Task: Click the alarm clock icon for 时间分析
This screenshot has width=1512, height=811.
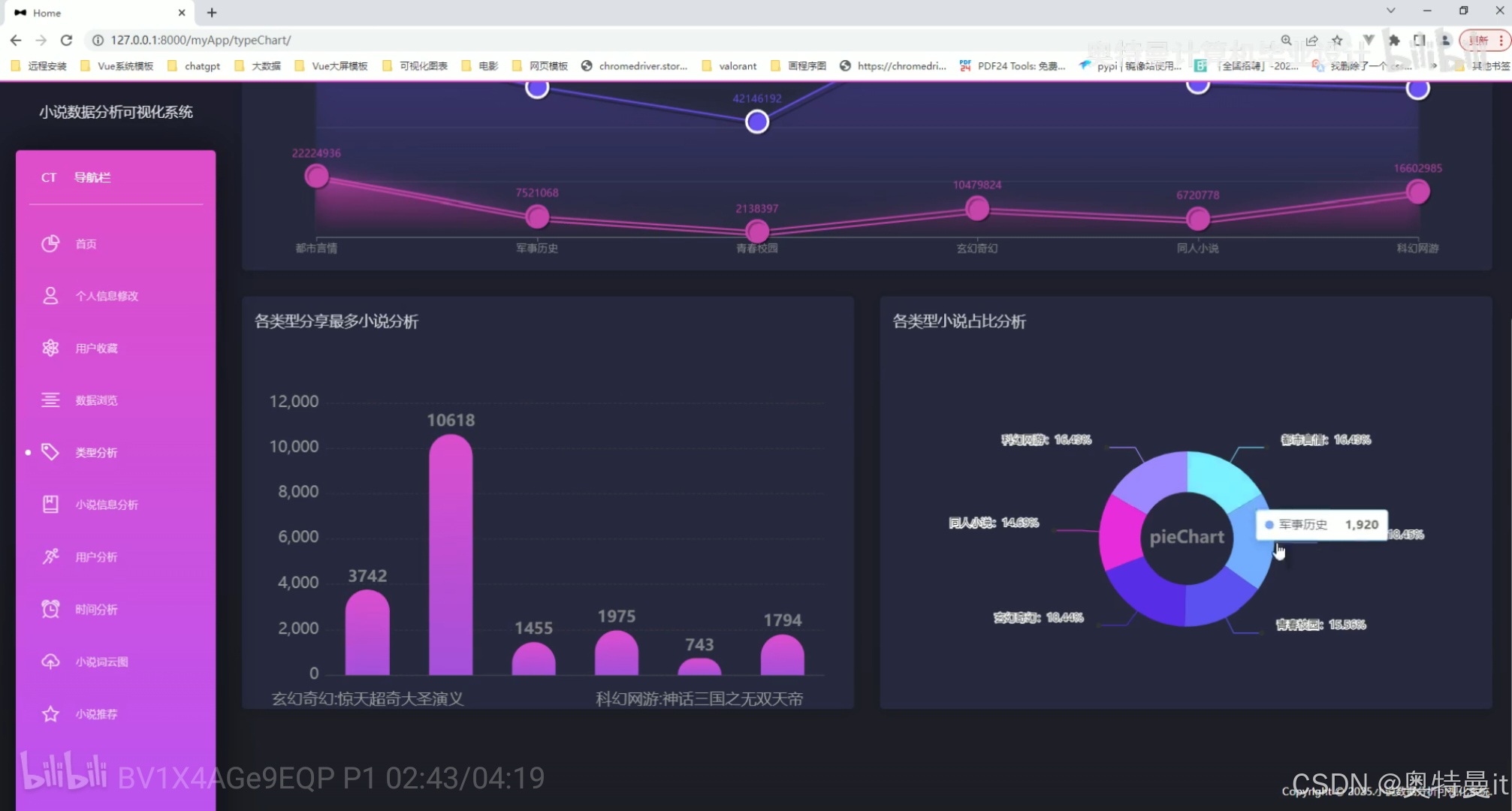Action: pyautogui.click(x=50, y=609)
